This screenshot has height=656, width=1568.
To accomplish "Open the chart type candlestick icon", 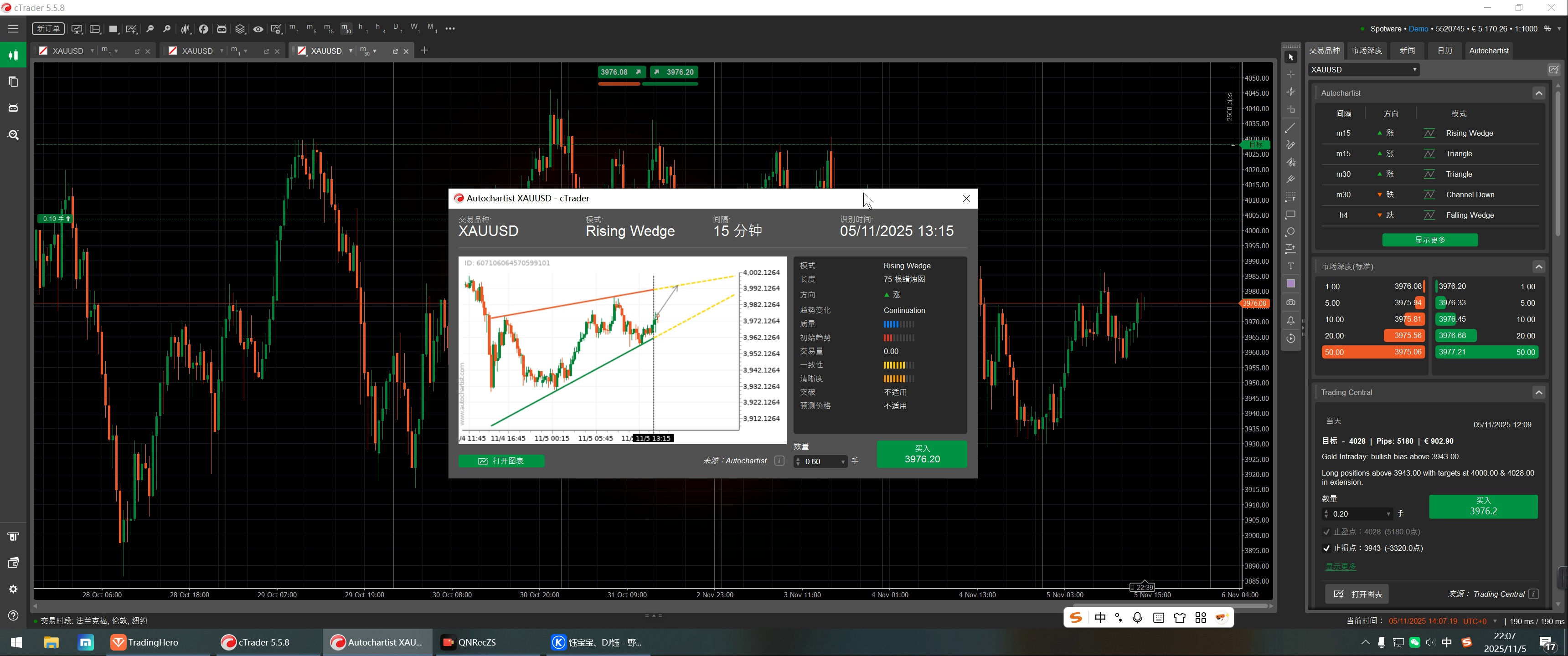I will (x=186, y=29).
